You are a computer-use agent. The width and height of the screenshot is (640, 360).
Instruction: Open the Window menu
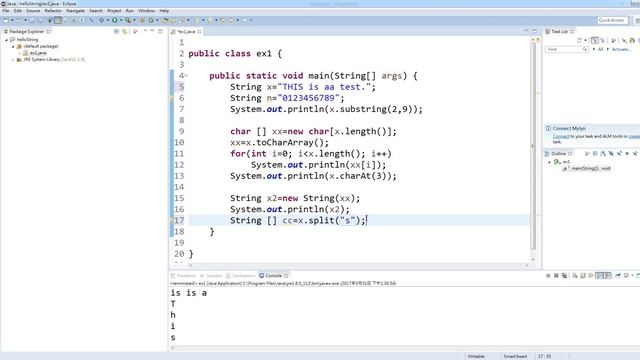(x=146, y=11)
